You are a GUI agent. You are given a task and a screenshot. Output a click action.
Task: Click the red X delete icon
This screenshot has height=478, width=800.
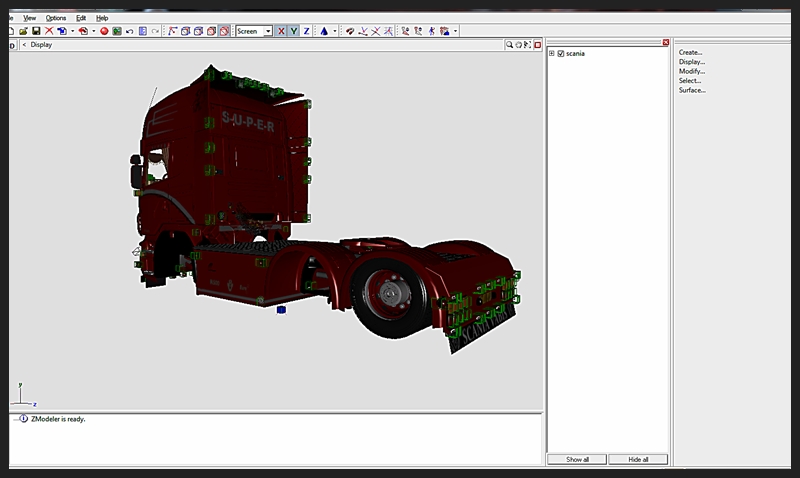(49, 31)
